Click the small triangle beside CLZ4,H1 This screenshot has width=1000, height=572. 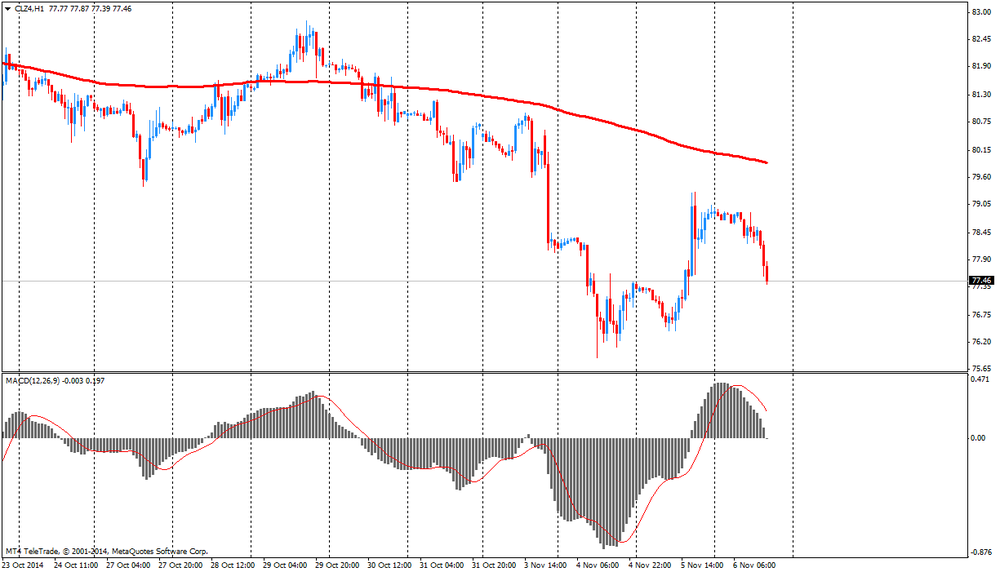click(8, 9)
